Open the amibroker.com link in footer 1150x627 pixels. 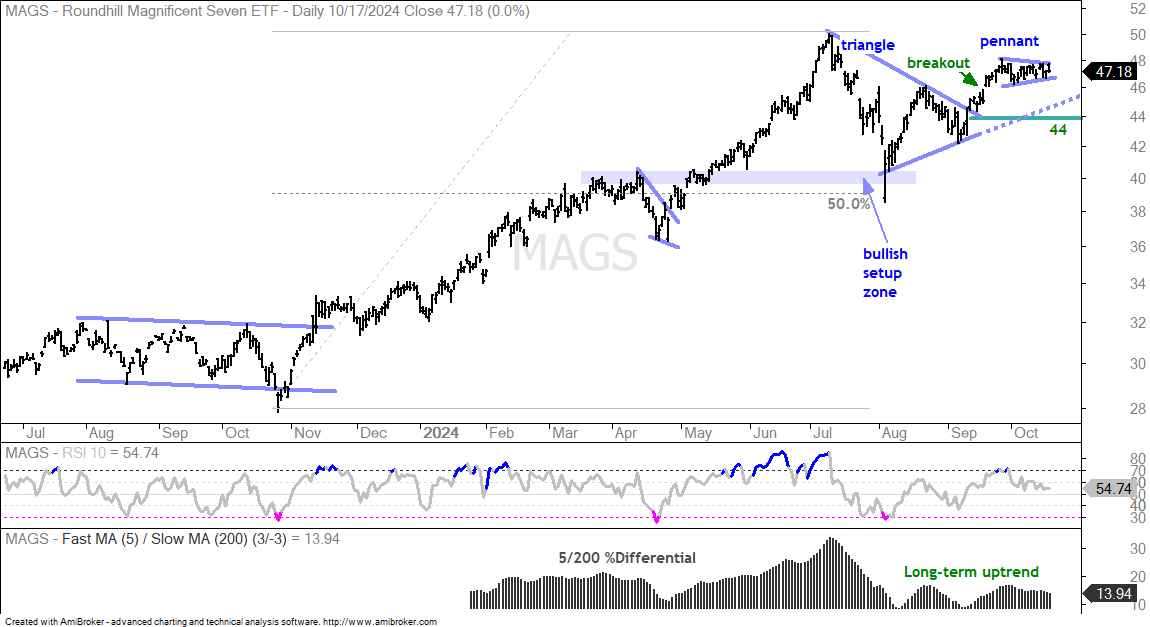coord(379,622)
